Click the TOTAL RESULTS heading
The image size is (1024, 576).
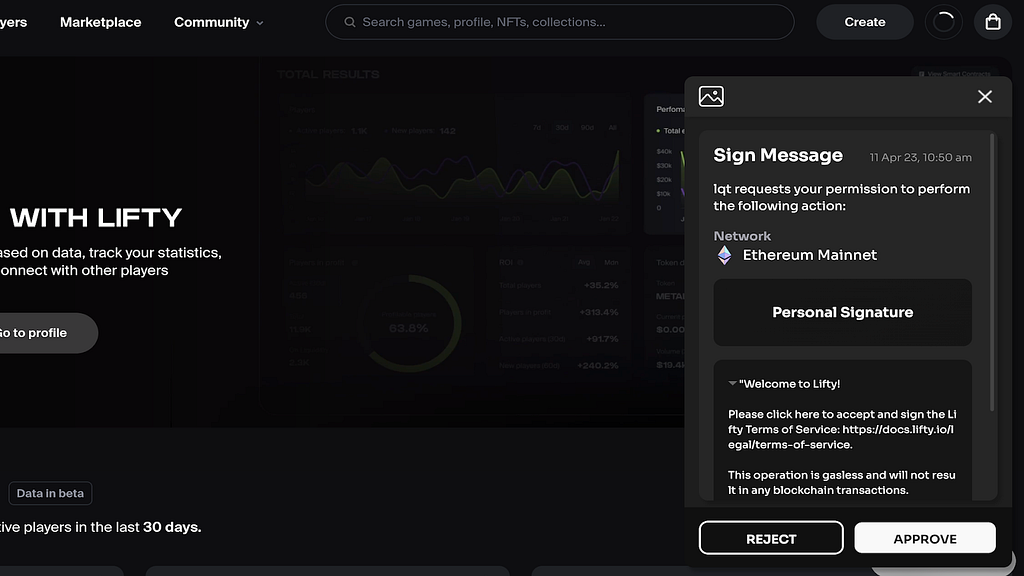click(328, 74)
